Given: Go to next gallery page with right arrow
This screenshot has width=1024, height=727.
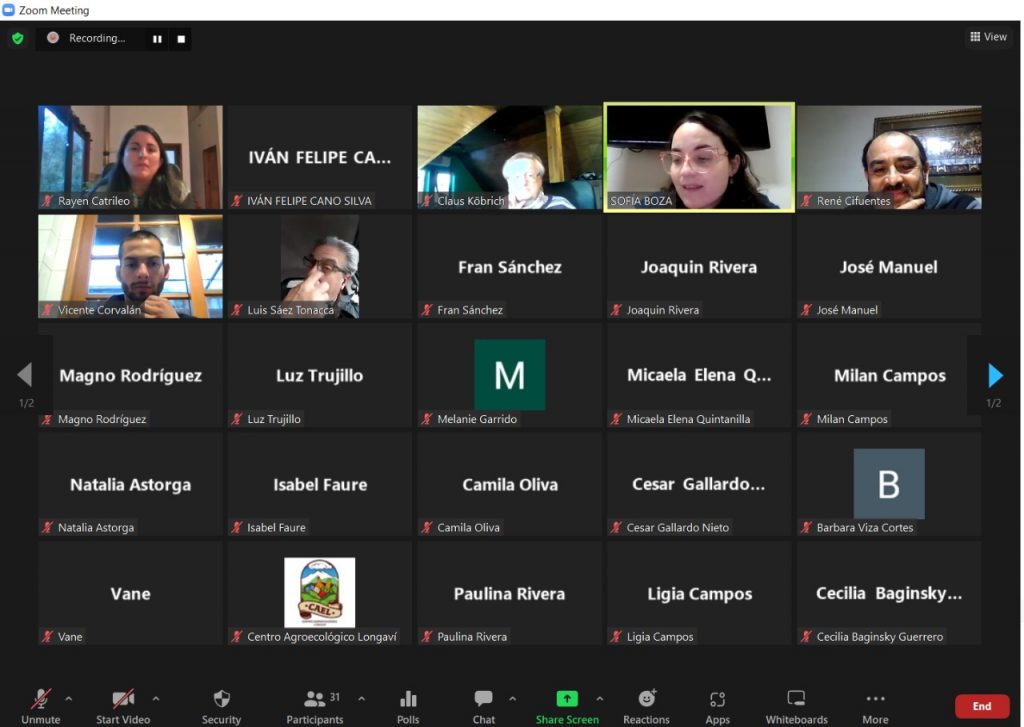Looking at the screenshot, I should (995, 375).
